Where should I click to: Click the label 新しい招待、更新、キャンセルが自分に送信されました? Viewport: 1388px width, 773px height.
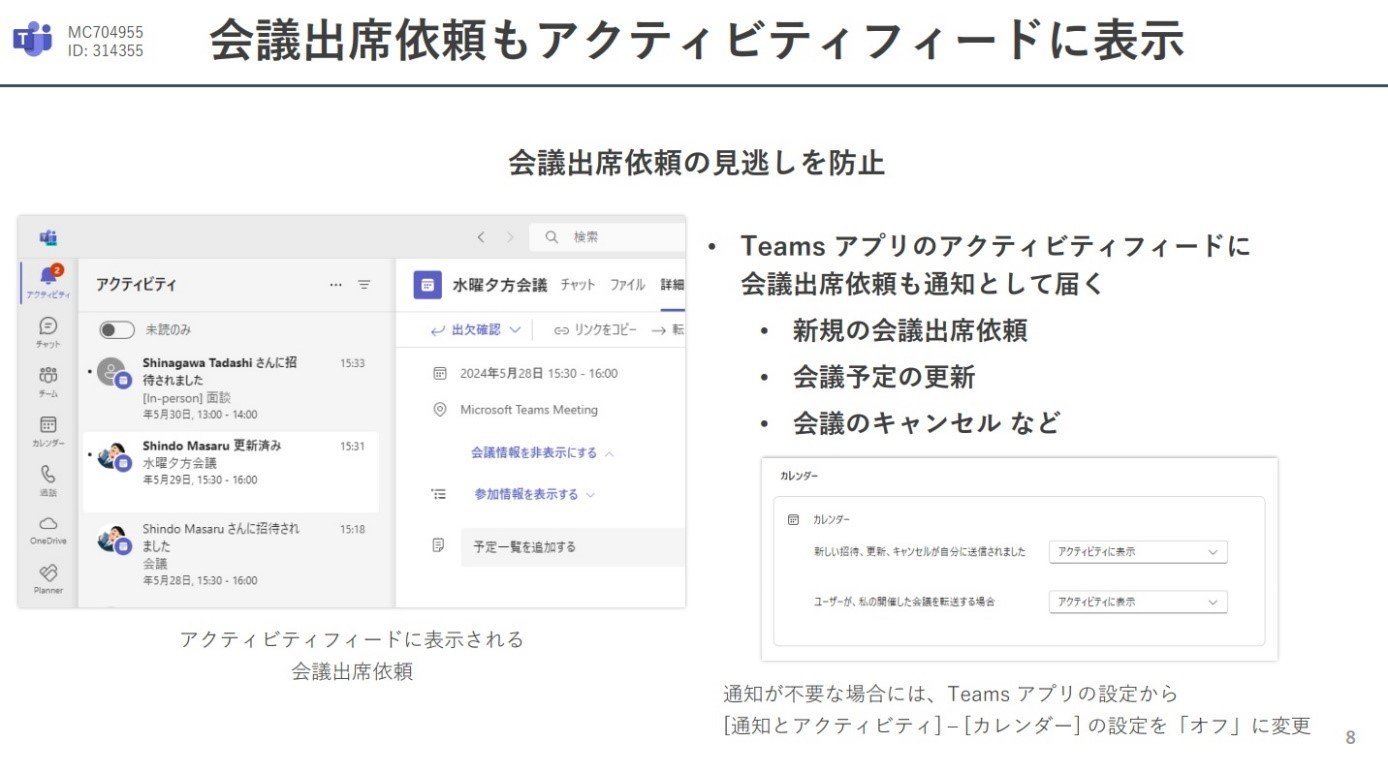(x=920, y=552)
